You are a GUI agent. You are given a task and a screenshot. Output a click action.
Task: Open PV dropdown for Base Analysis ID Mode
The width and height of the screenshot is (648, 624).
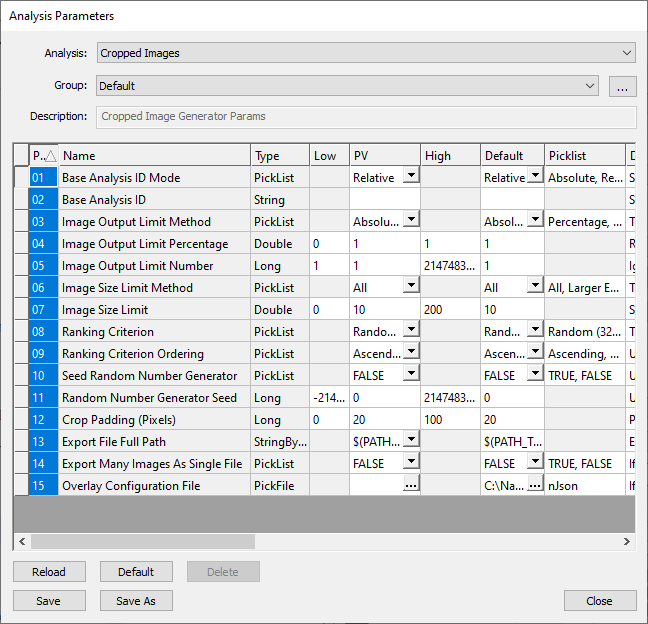410,178
